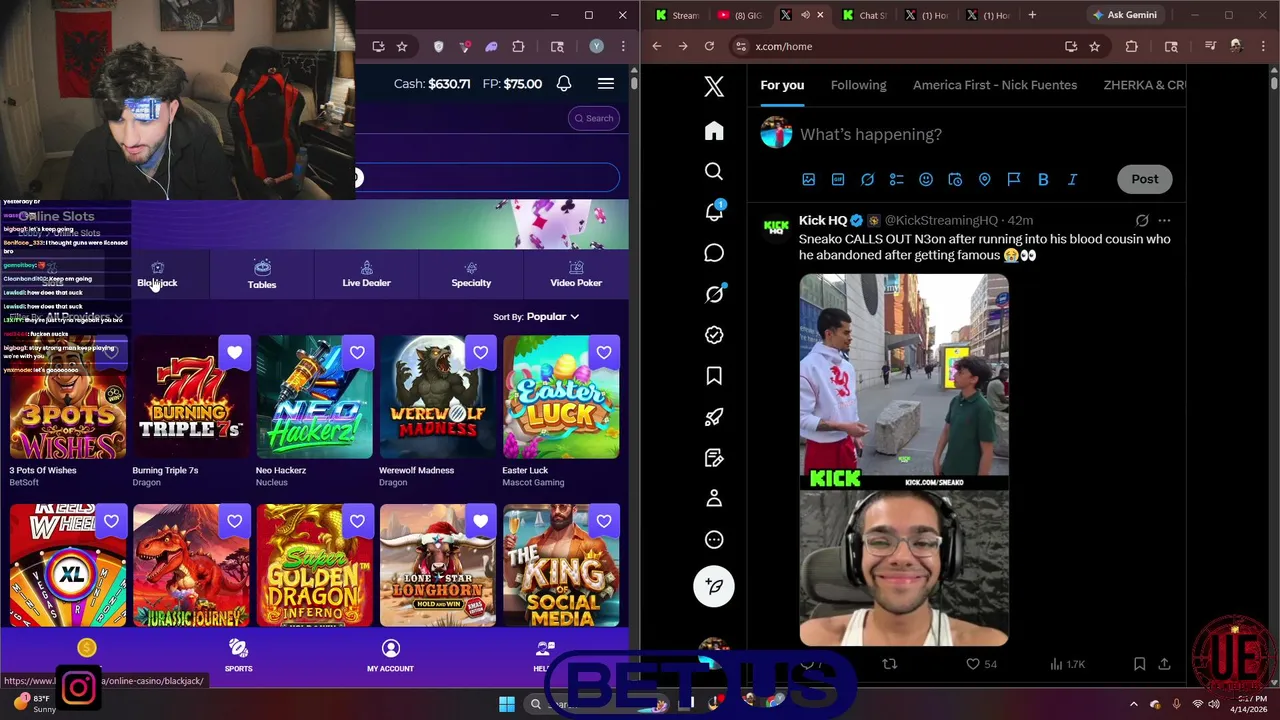Open America First - Nick Fuentes tab
The image size is (1280, 720).
tap(995, 85)
